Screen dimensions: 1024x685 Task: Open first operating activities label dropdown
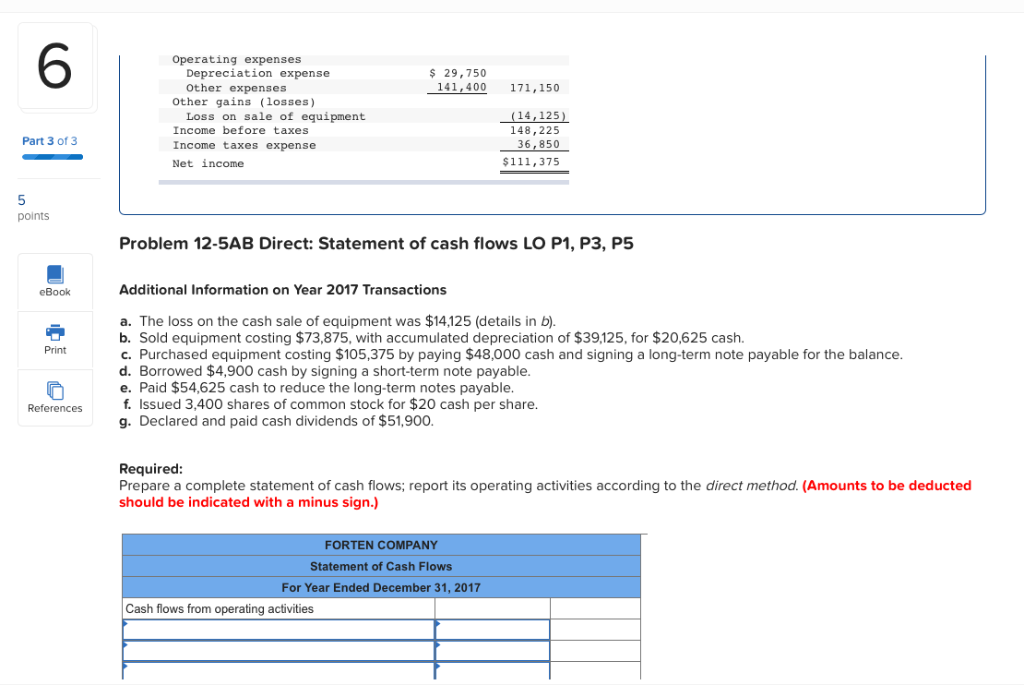[x=278, y=629]
